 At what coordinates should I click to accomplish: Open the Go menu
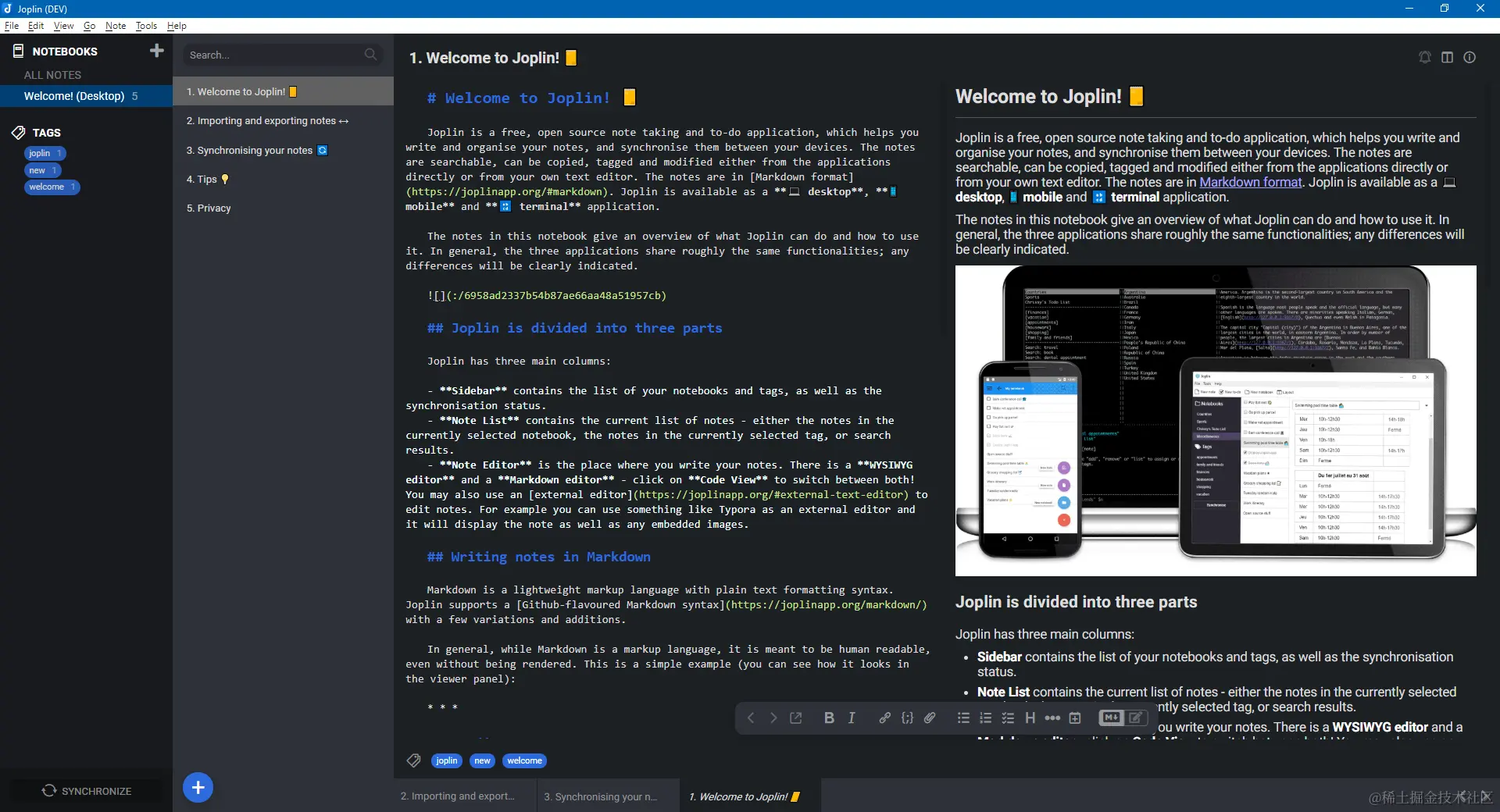pyautogui.click(x=89, y=26)
